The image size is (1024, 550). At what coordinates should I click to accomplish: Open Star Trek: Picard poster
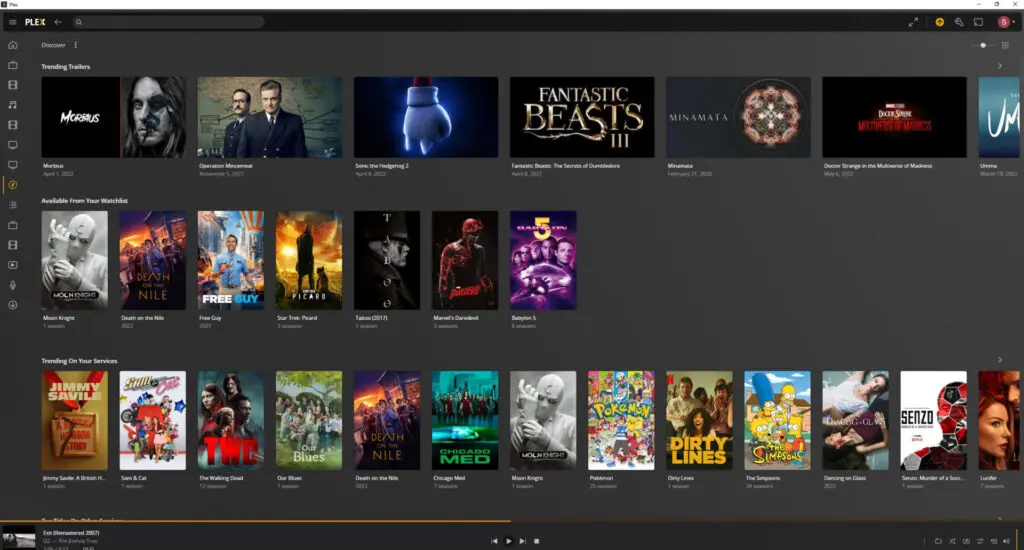click(309, 260)
